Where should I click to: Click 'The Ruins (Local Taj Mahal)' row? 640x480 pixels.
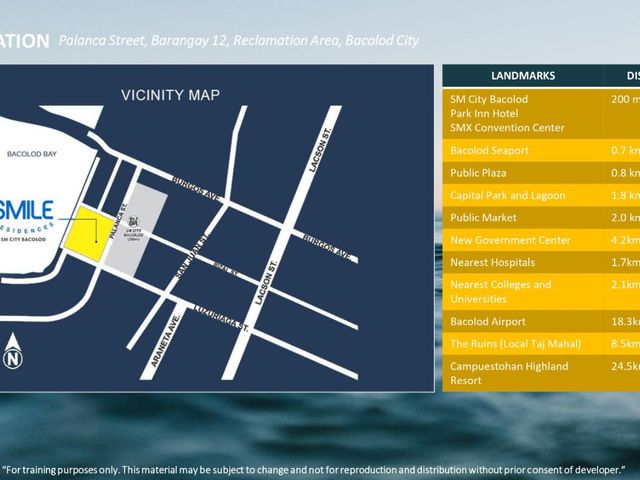click(541, 344)
